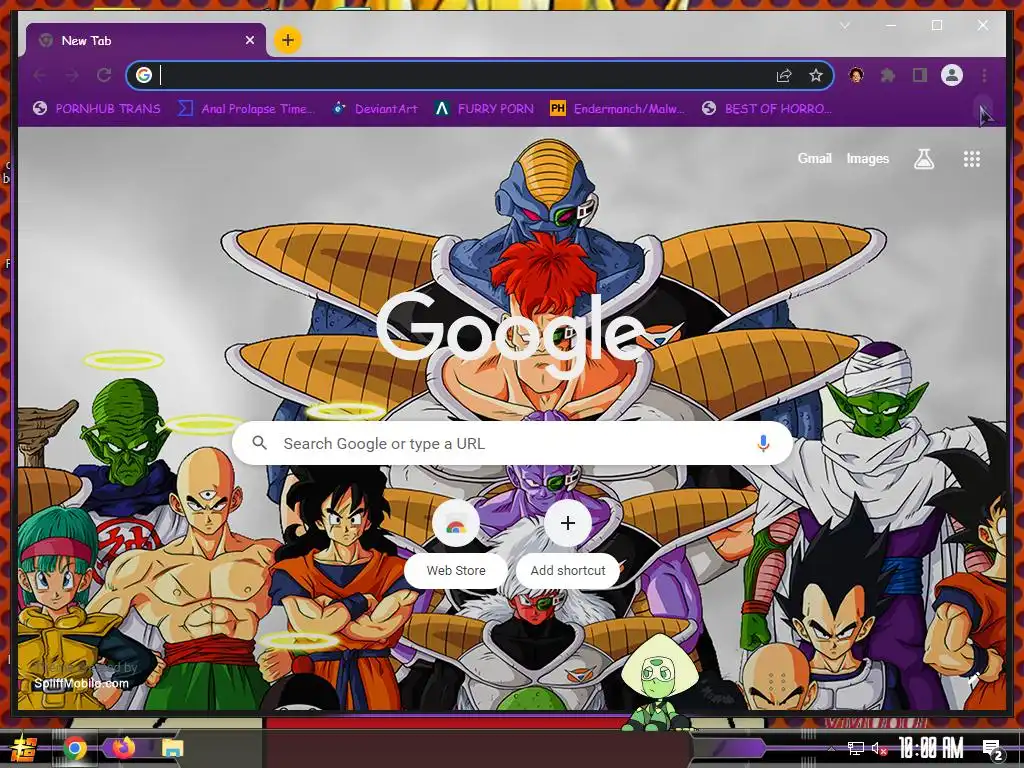Open the BEST OF HORRO... bookmark
The image size is (1024, 768).
tap(767, 108)
